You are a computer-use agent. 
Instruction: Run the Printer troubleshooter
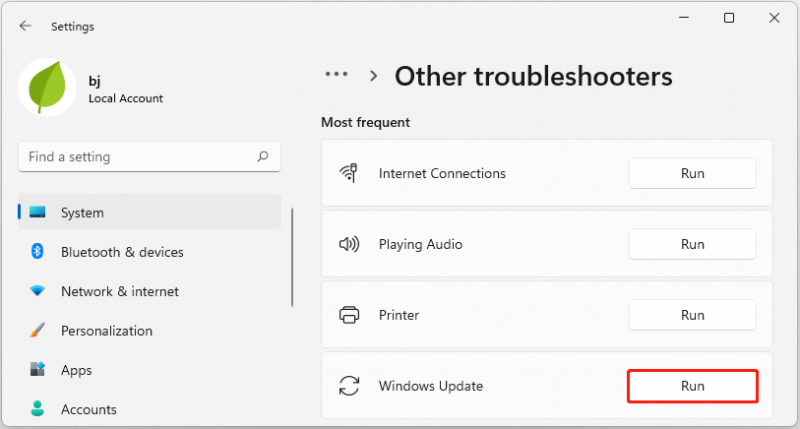point(692,315)
